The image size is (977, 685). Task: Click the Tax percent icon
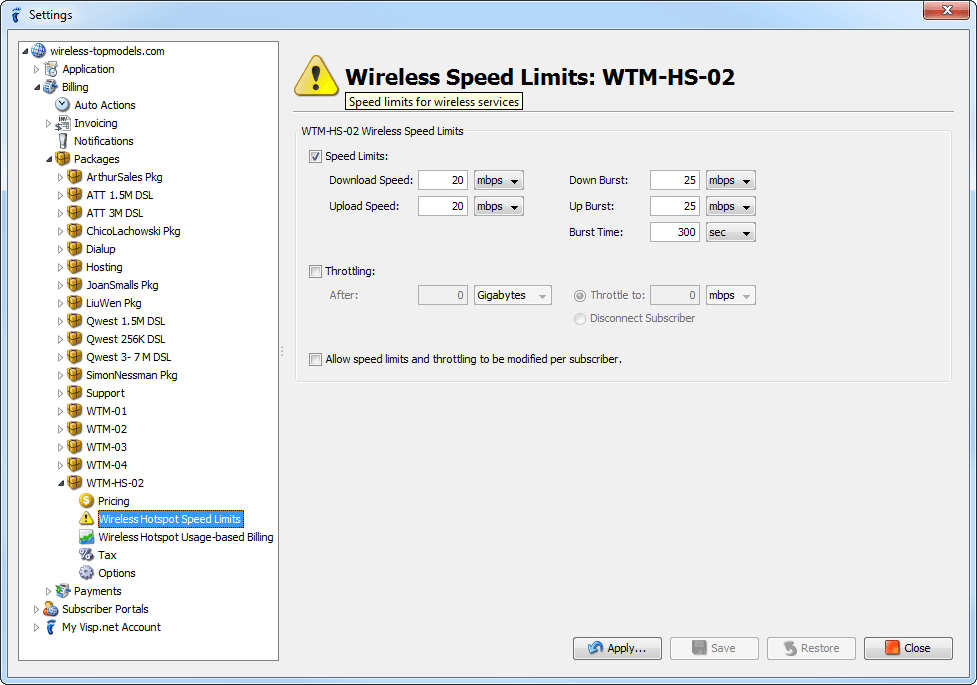tap(86, 555)
